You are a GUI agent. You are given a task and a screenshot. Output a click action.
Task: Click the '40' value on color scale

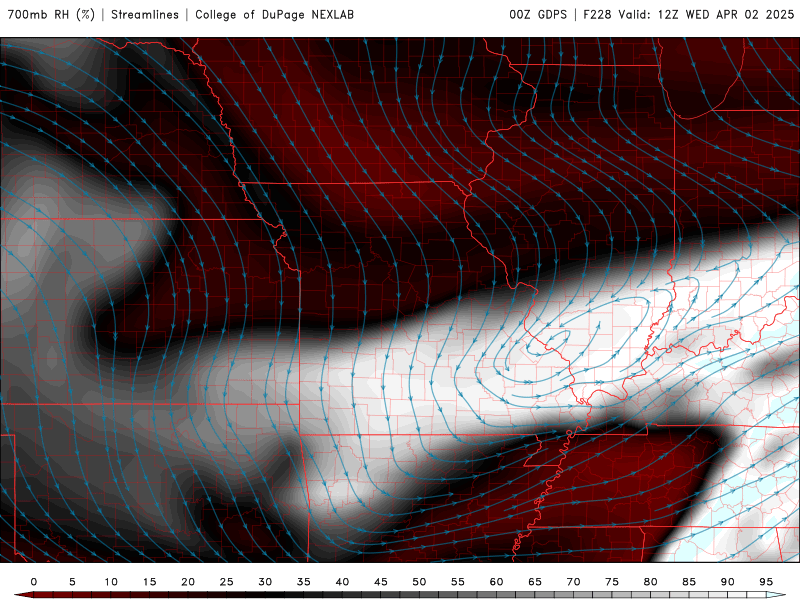coord(342,582)
